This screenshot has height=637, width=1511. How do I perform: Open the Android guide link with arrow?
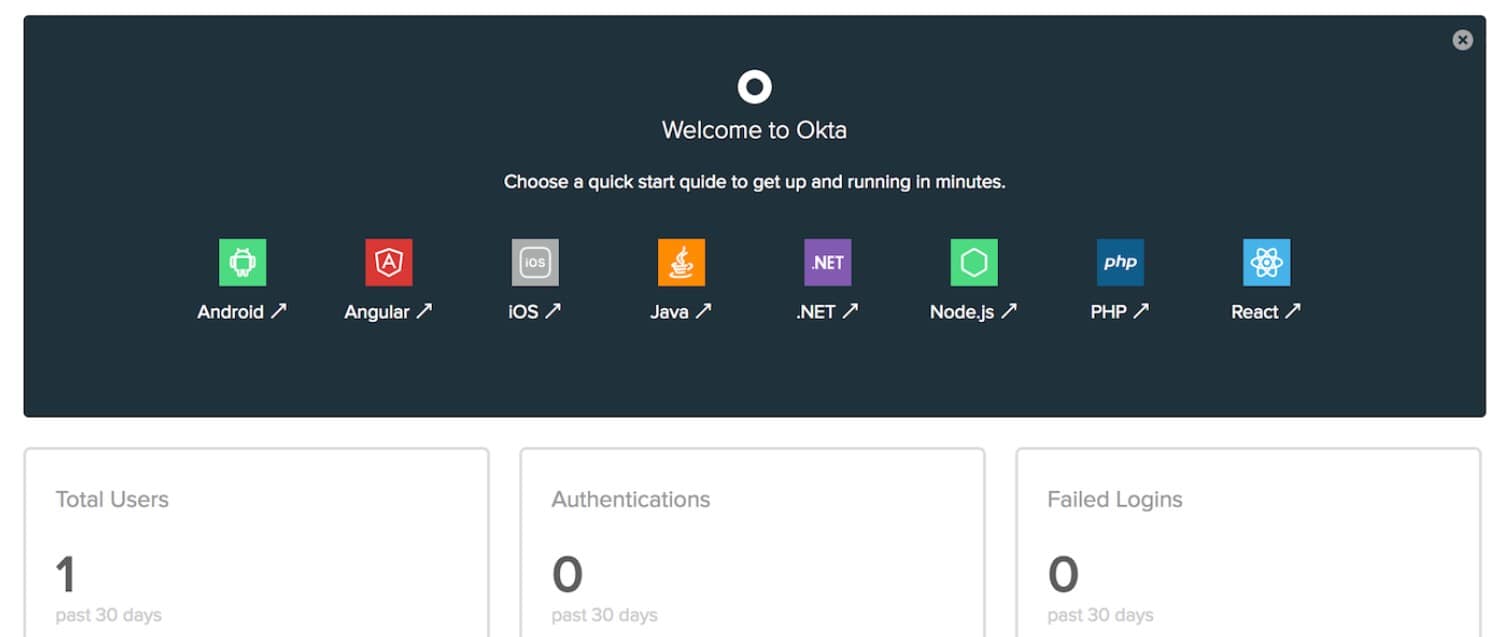241,311
